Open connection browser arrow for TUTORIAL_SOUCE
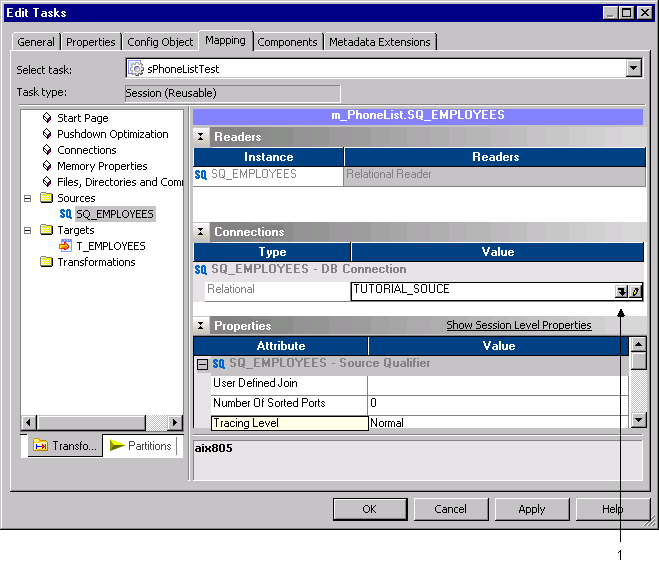Image resolution: width=659 pixels, height=564 pixels. [620, 291]
